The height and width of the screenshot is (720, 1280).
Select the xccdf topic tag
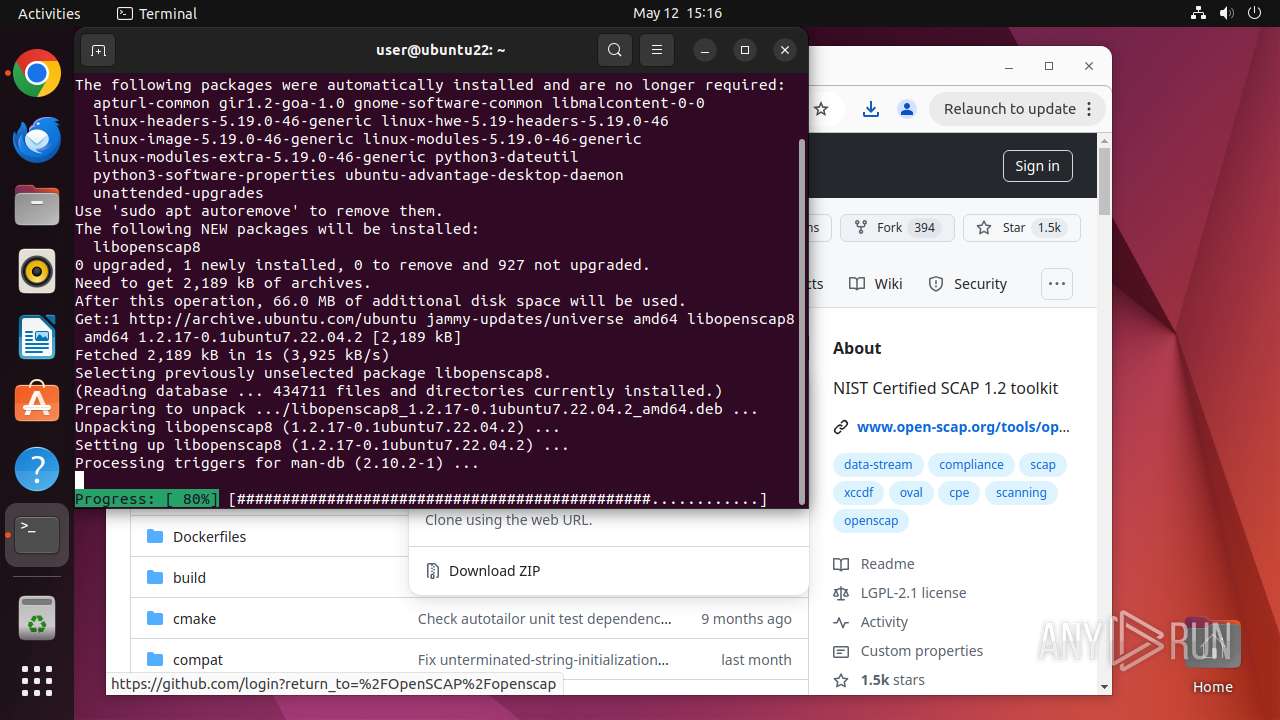pyautogui.click(x=858, y=492)
